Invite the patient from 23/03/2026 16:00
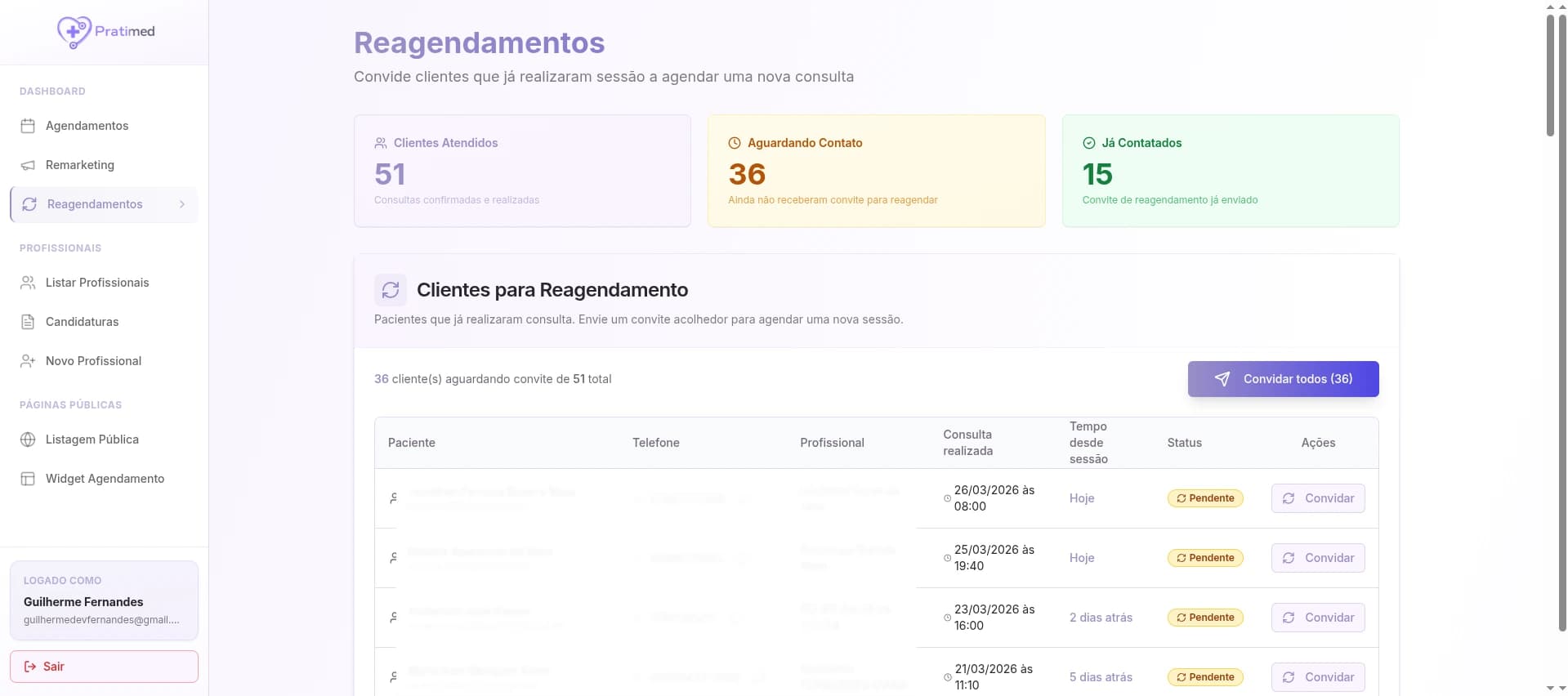 (x=1318, y=618)
